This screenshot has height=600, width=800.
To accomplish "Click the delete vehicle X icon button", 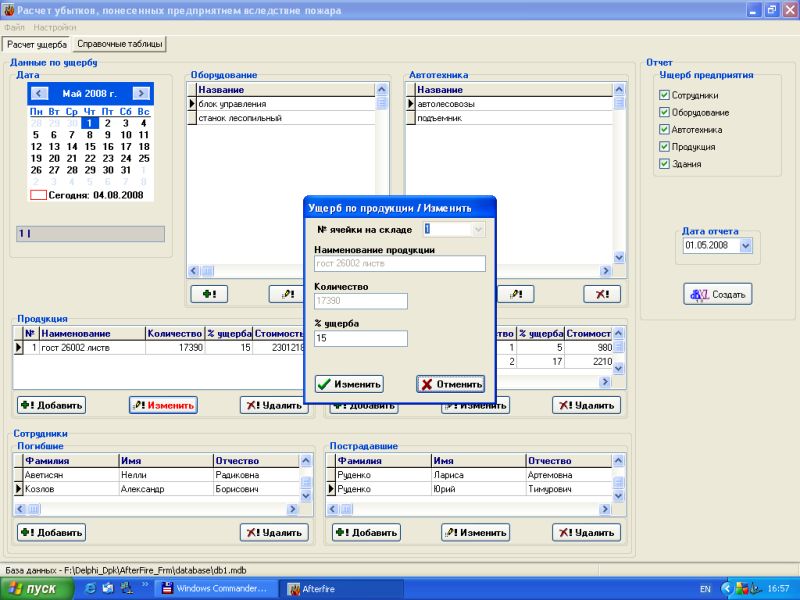I will click(x=601, y=294).
